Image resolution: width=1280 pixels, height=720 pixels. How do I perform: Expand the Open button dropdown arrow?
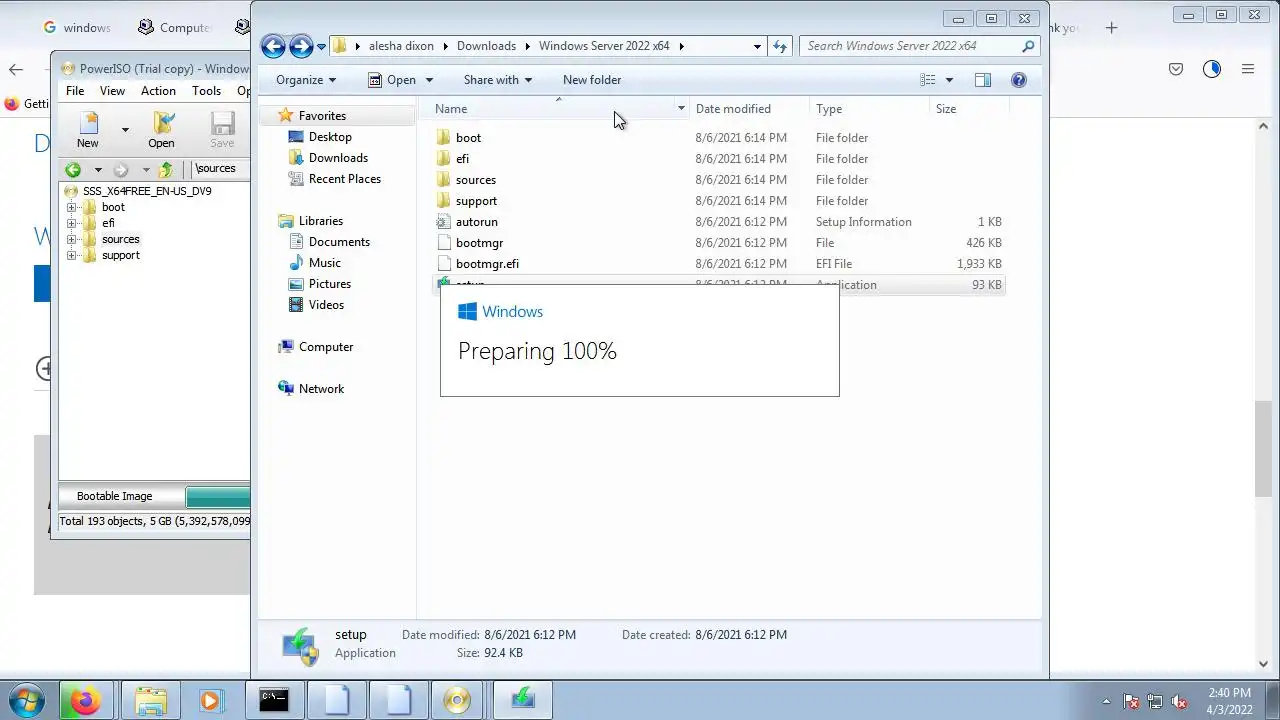[x=429, y=80]
